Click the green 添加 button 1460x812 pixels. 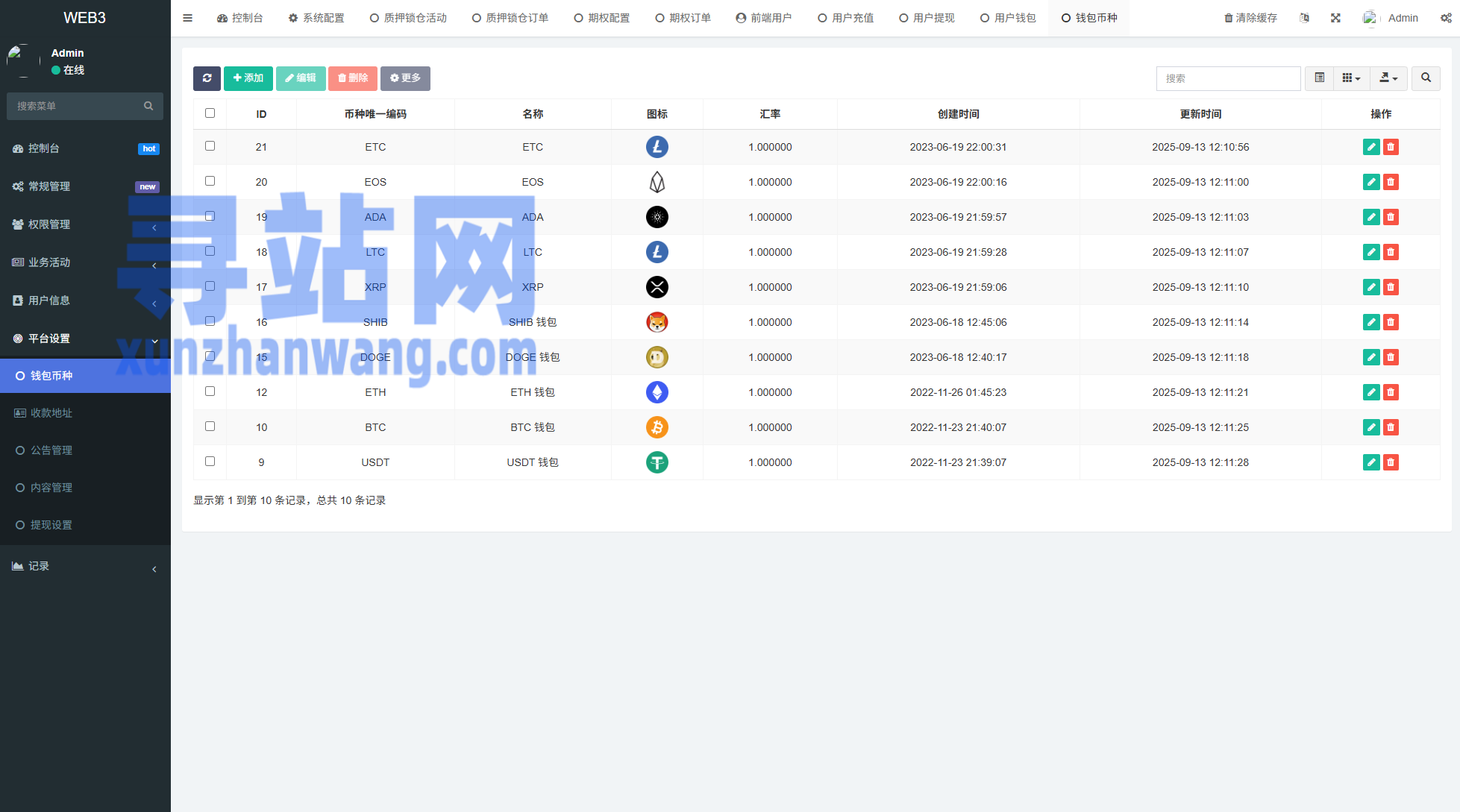point(248,78)
